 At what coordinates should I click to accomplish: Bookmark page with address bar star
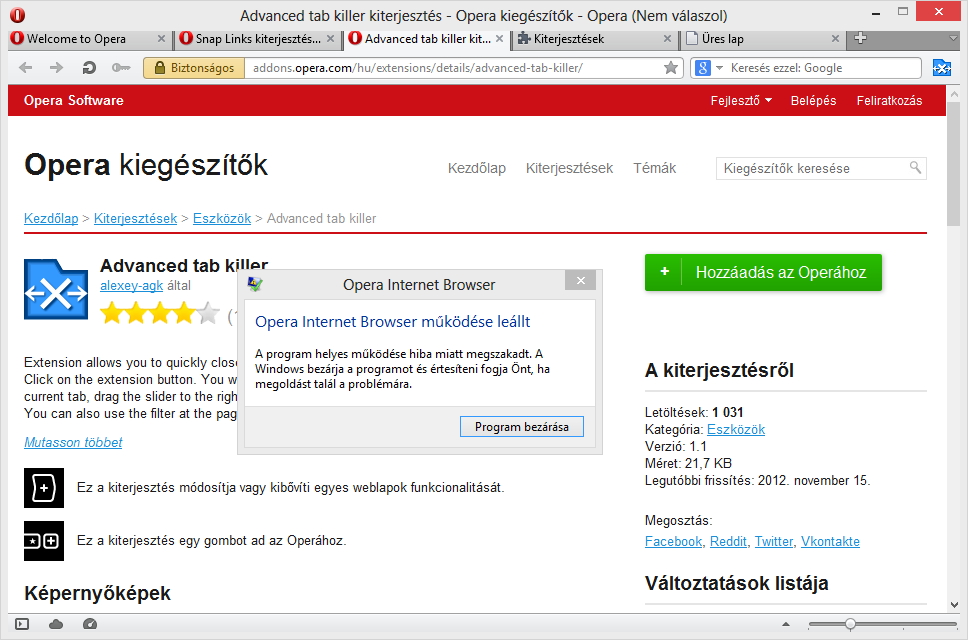671,68
